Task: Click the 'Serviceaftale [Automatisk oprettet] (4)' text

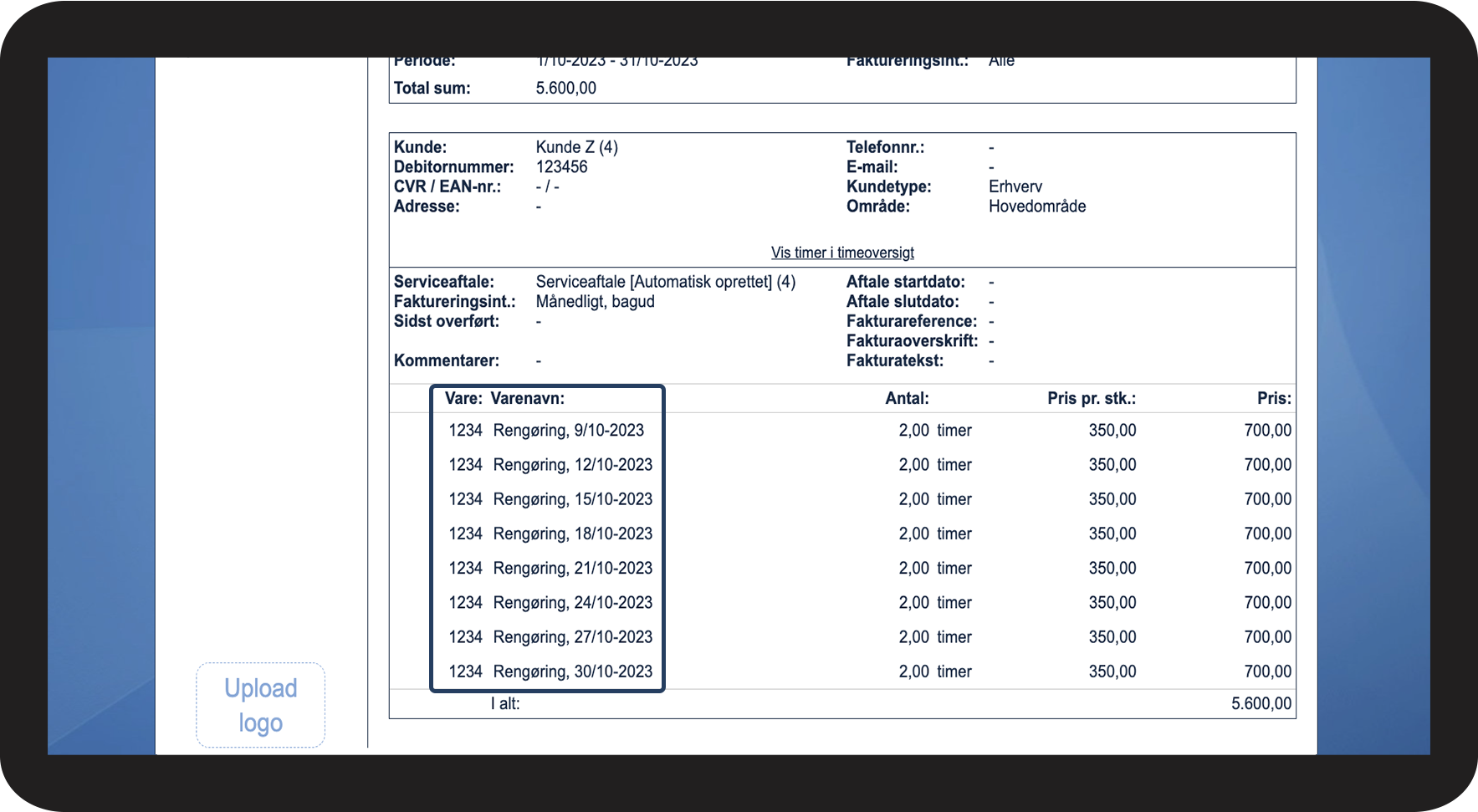Action: tap(665, 282)
